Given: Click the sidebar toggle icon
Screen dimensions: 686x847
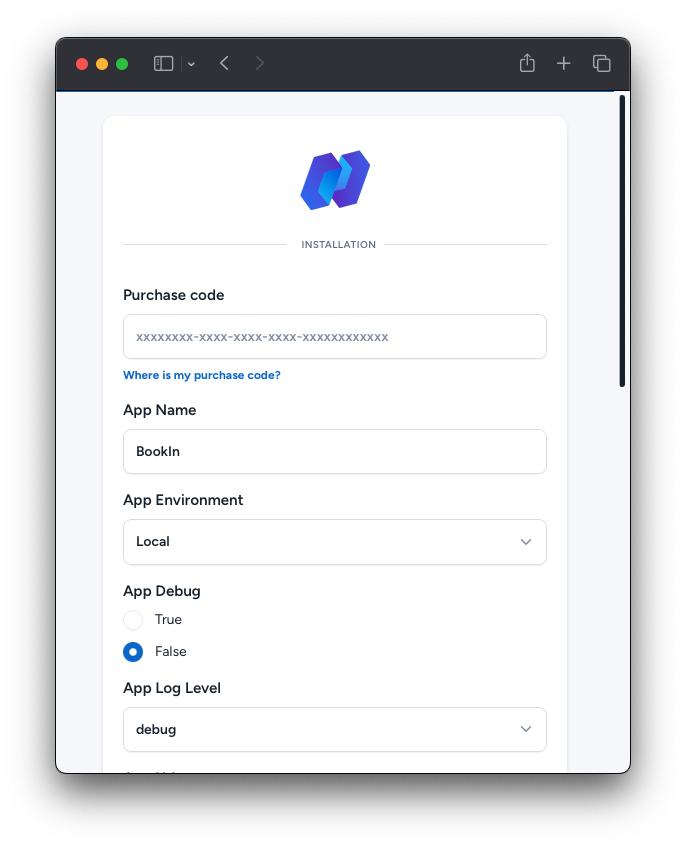Looking at the screenshot, I should click(164, 64).
